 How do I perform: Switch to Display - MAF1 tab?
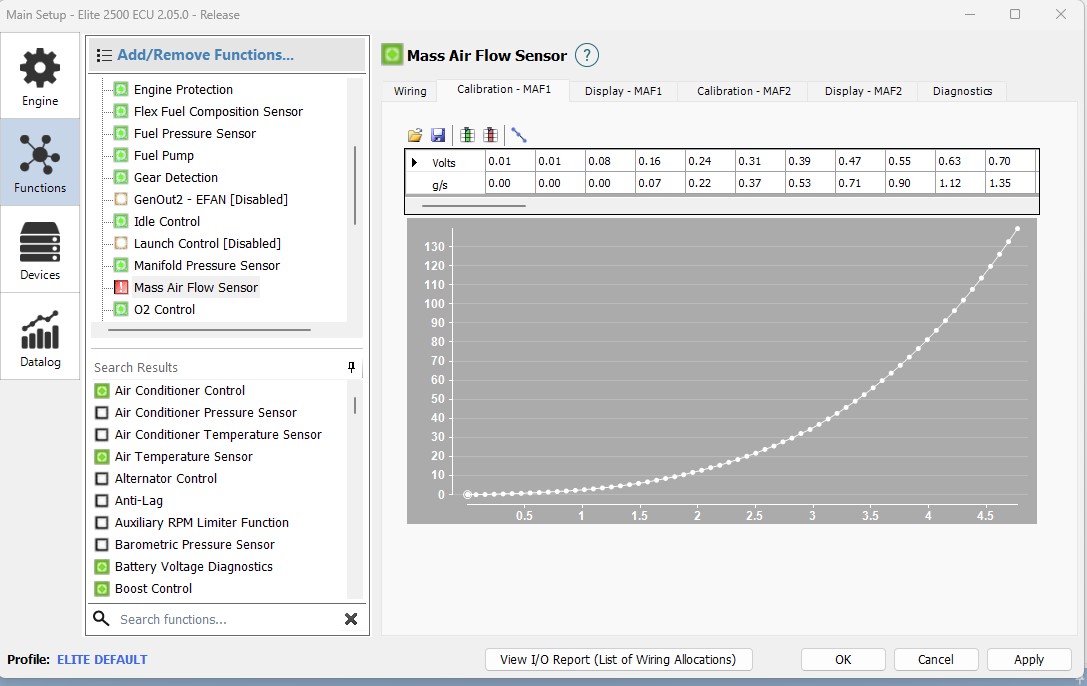pyautogui.click(x=623, y=91)
